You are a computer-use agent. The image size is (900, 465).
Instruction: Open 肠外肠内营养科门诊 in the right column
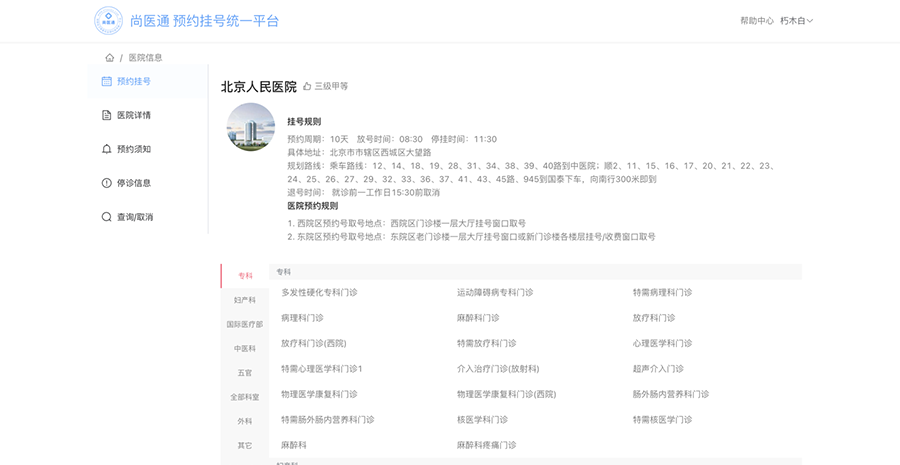pos(671,394)
